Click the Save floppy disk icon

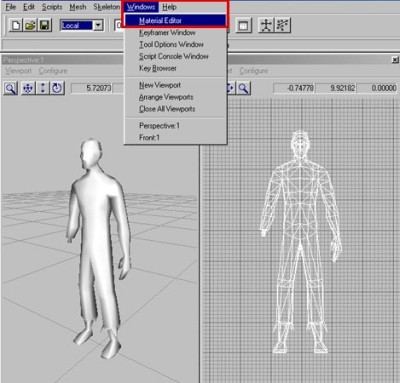(x=45, y=25)
